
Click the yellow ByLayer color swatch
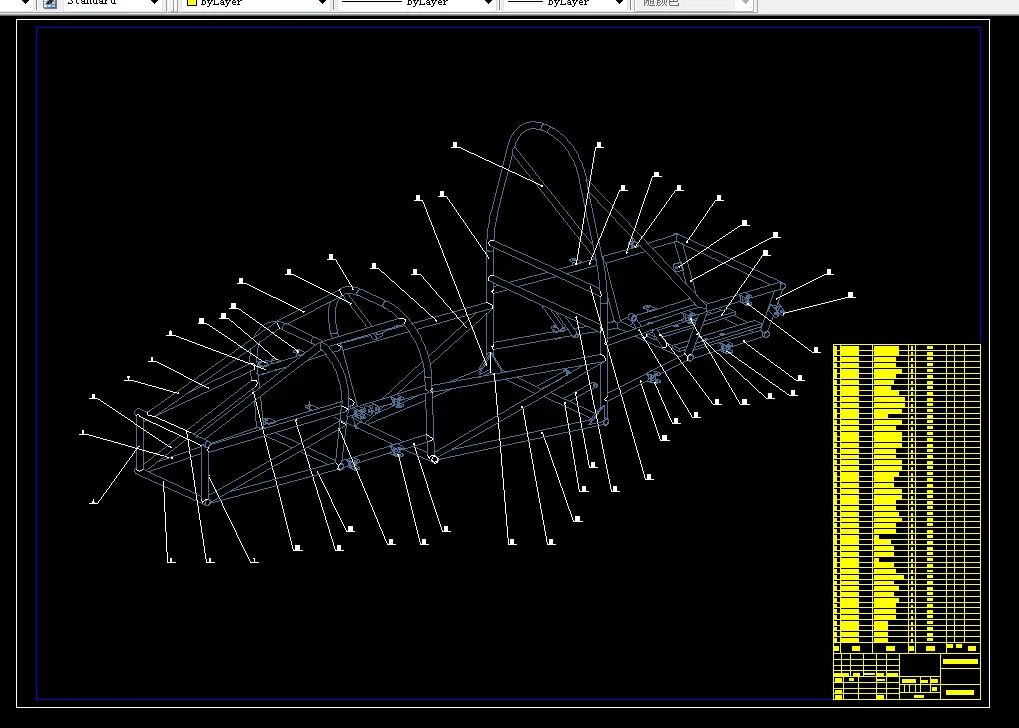click(x=192, y=3)
